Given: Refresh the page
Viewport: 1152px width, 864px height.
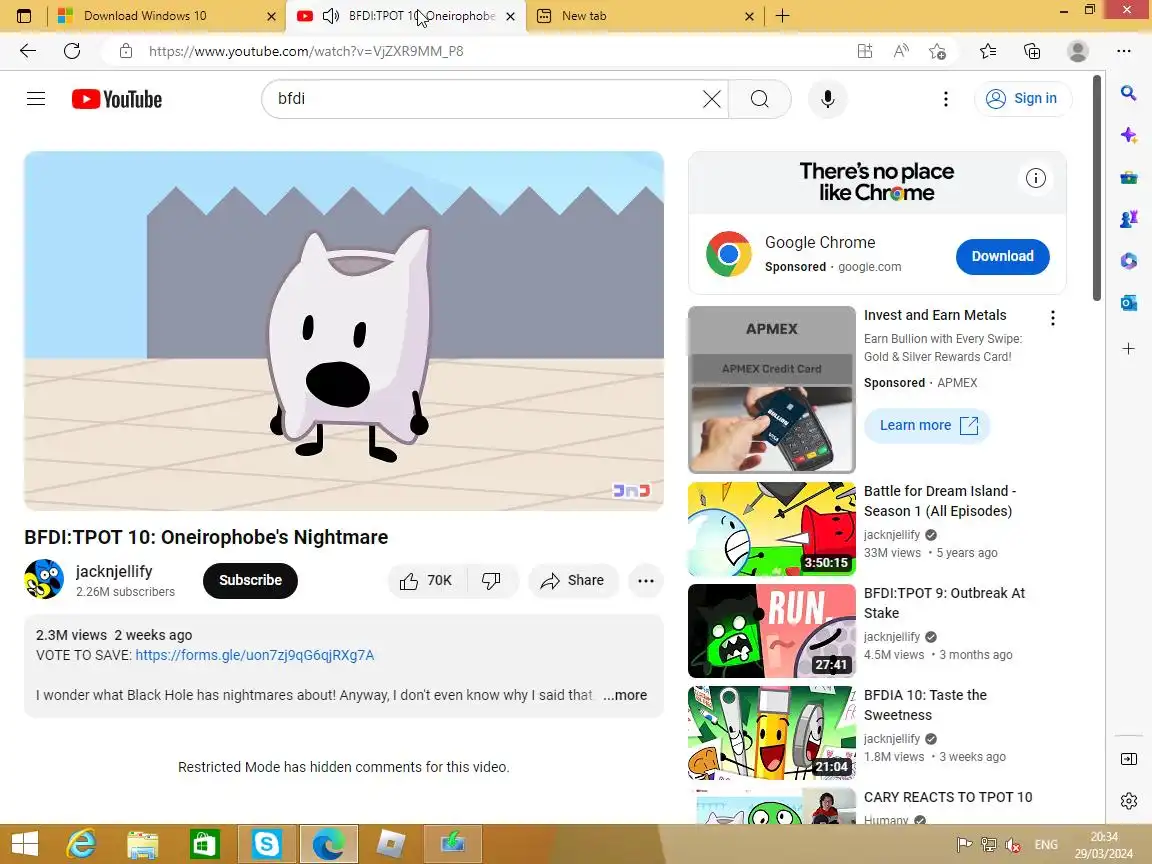Looking at the screenshot, I should pyautogui.click(x=72, y=51).
